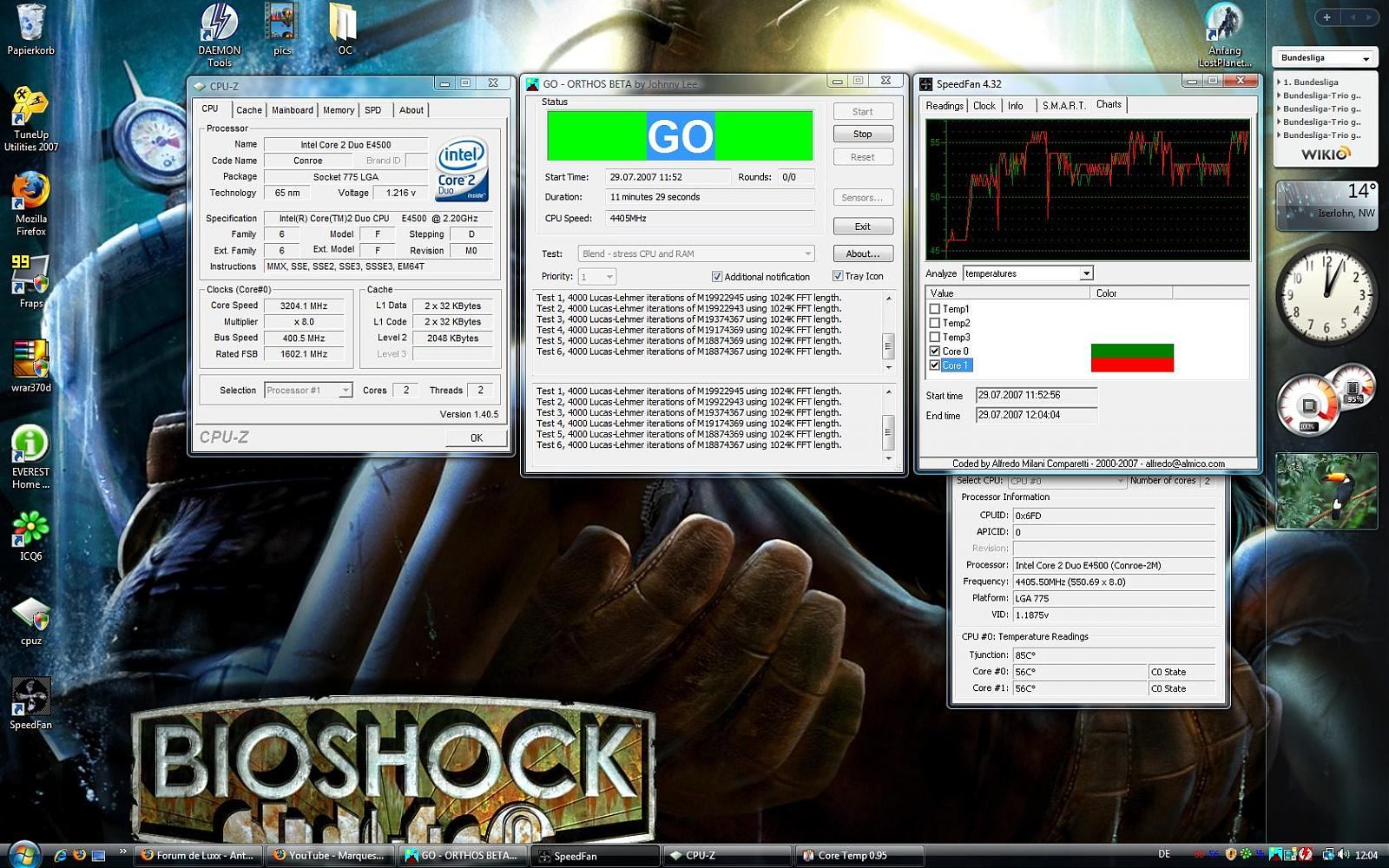Open SpeedFan Clock tab
The image size is (1389, 868).
point(984,106)
